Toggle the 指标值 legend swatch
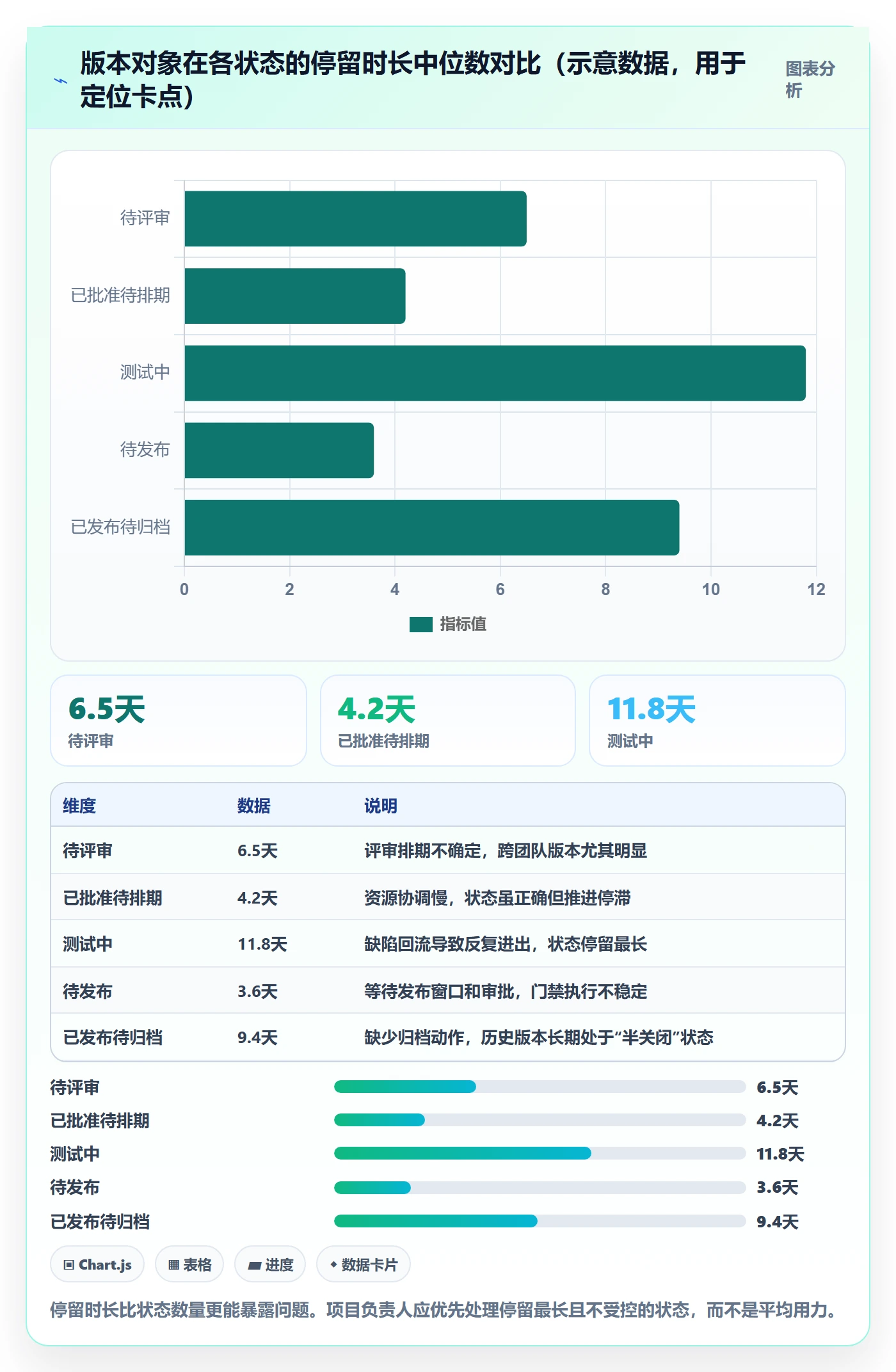Image resolution: width=896 pixels, height=1372 pixels. click(421, 625)
